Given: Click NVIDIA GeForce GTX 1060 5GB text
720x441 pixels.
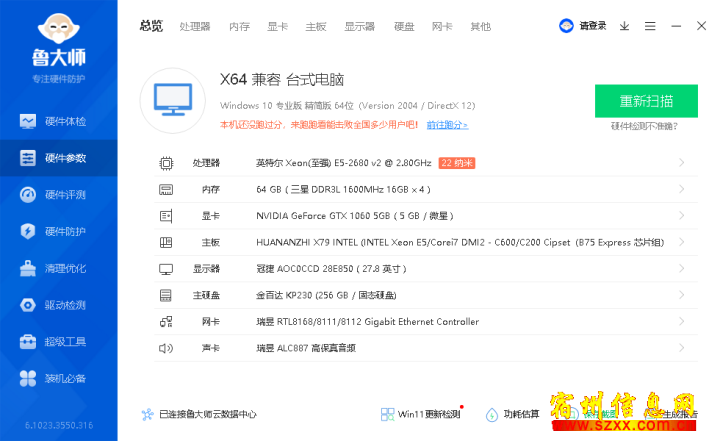Looking at the screenshot, I should (355, 216).
